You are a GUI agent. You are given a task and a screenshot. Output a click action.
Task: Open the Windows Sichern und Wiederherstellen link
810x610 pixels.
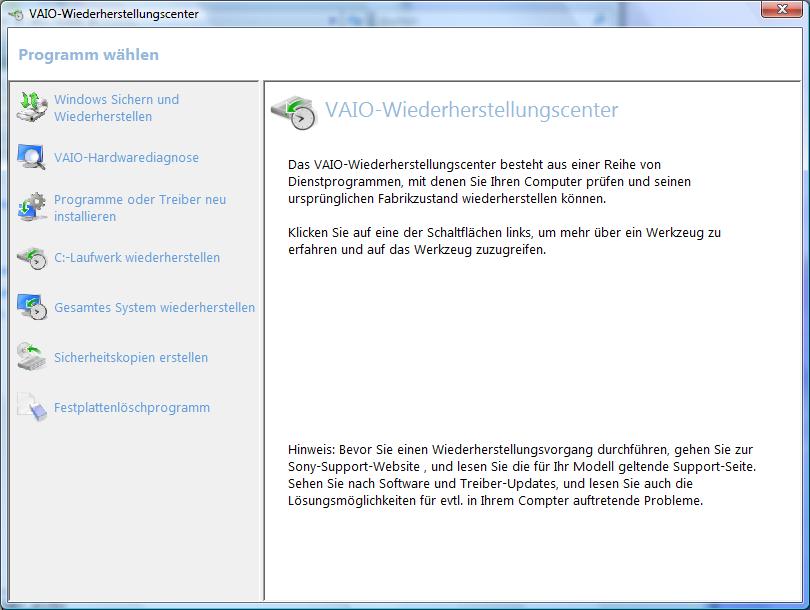point(116,108)
